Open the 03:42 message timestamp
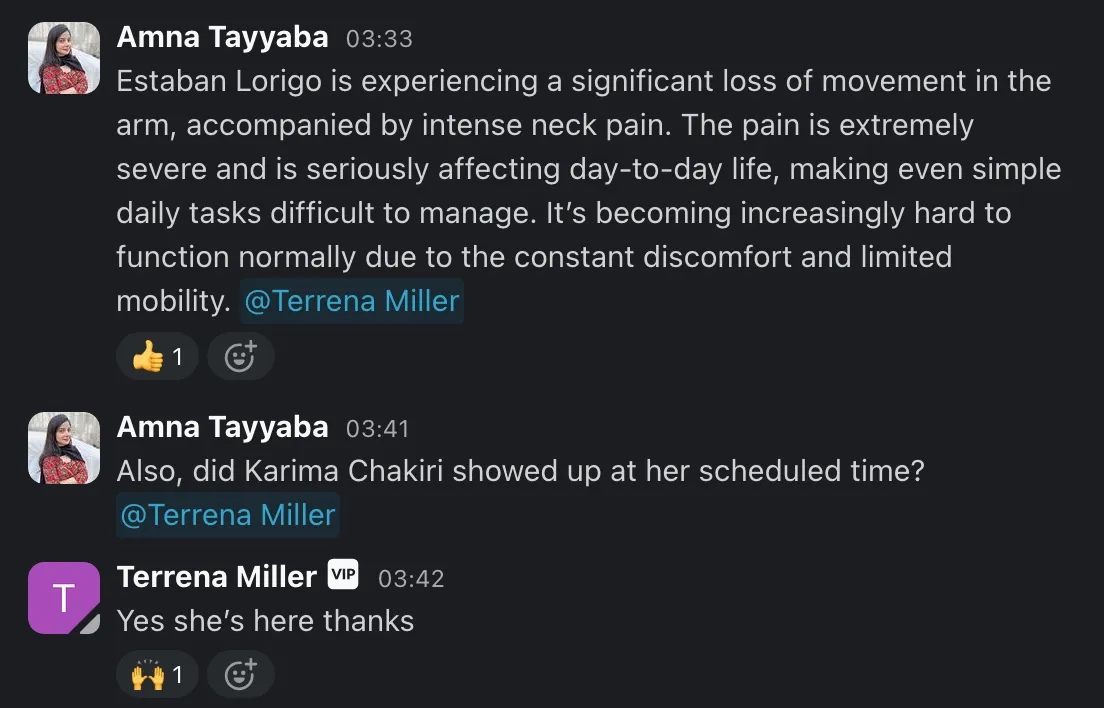This screenshot has width=1104, height=708. 411,579
